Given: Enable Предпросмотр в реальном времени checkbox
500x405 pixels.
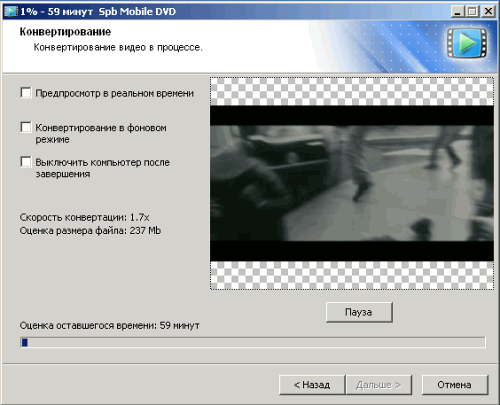Looking at the screenshot, I should pos(26,93).
